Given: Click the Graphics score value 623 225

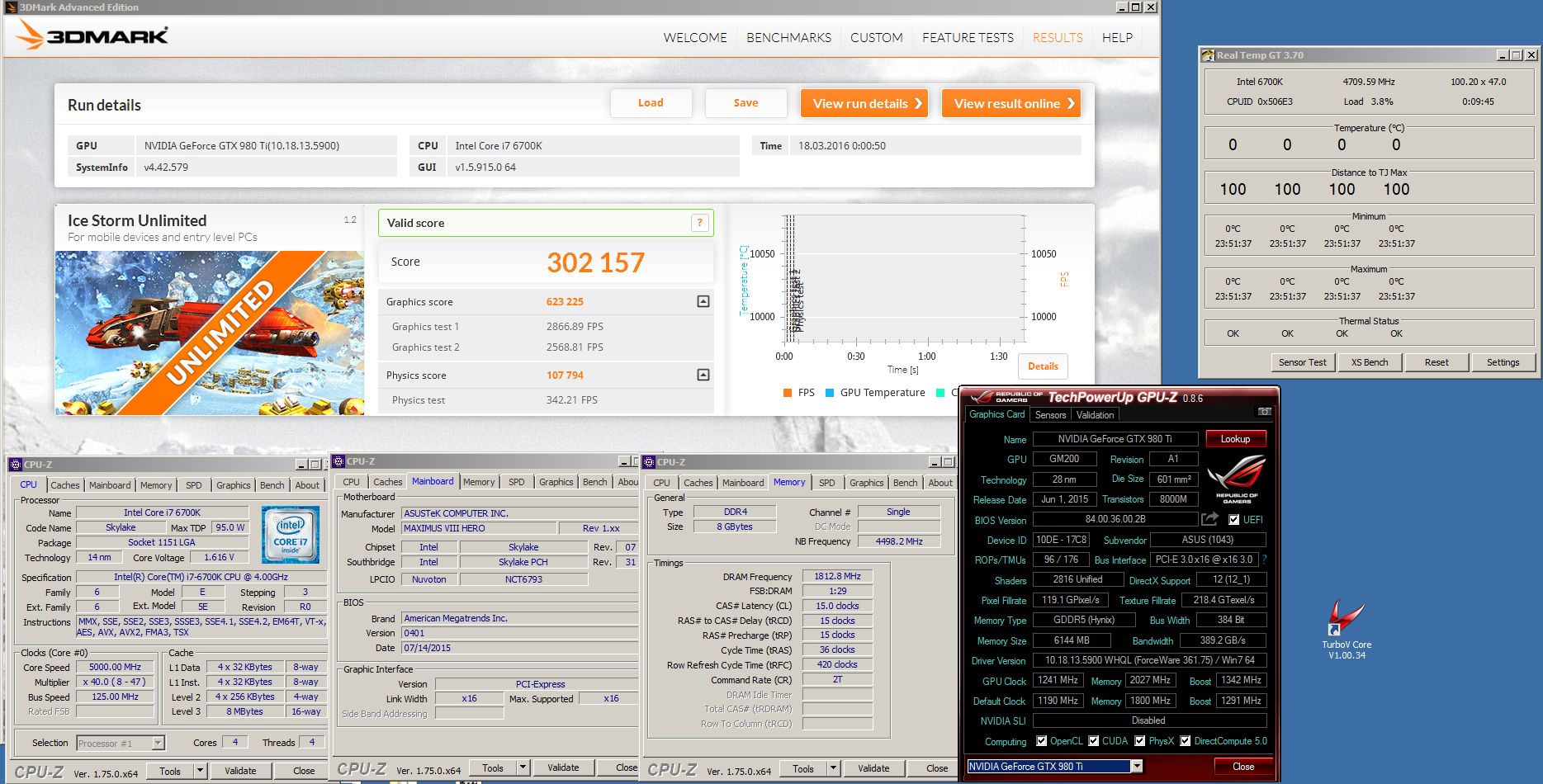Looking at the screenshot, I should click(565, 302).
